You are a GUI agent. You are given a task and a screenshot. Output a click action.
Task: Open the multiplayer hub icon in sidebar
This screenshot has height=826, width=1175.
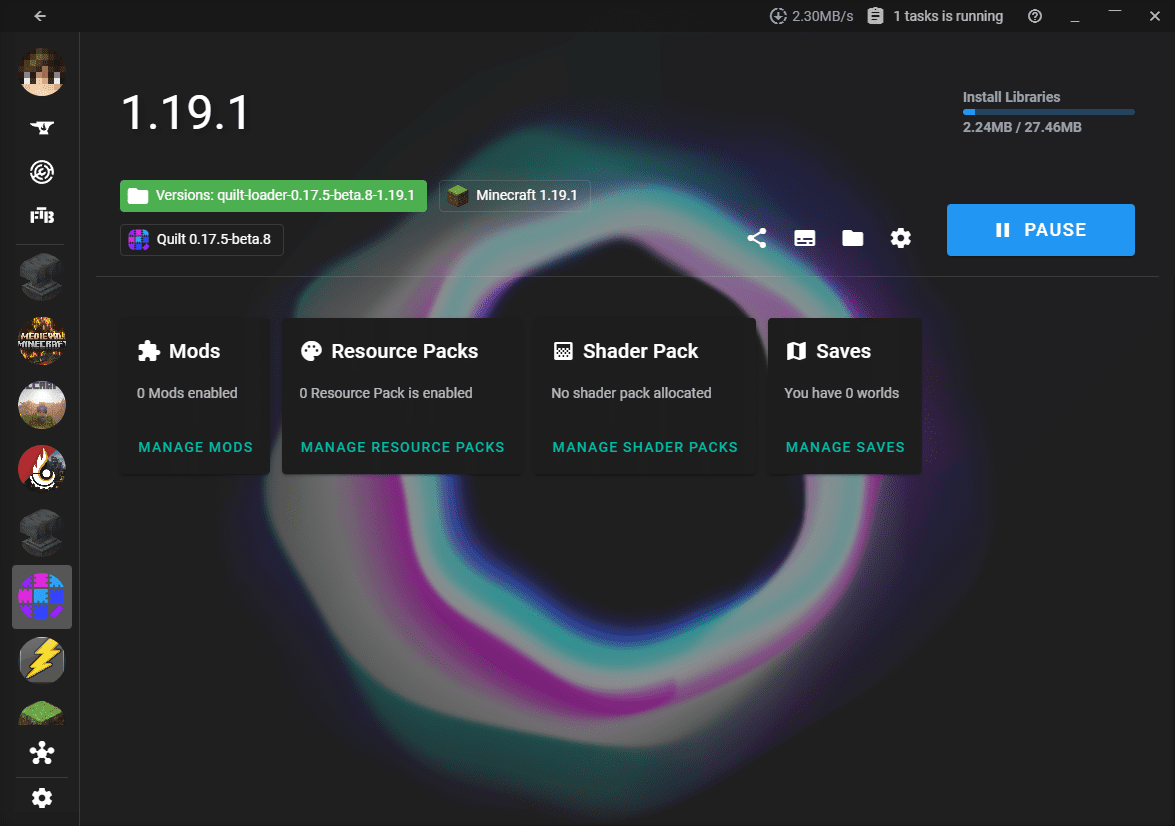pos(42,753)
